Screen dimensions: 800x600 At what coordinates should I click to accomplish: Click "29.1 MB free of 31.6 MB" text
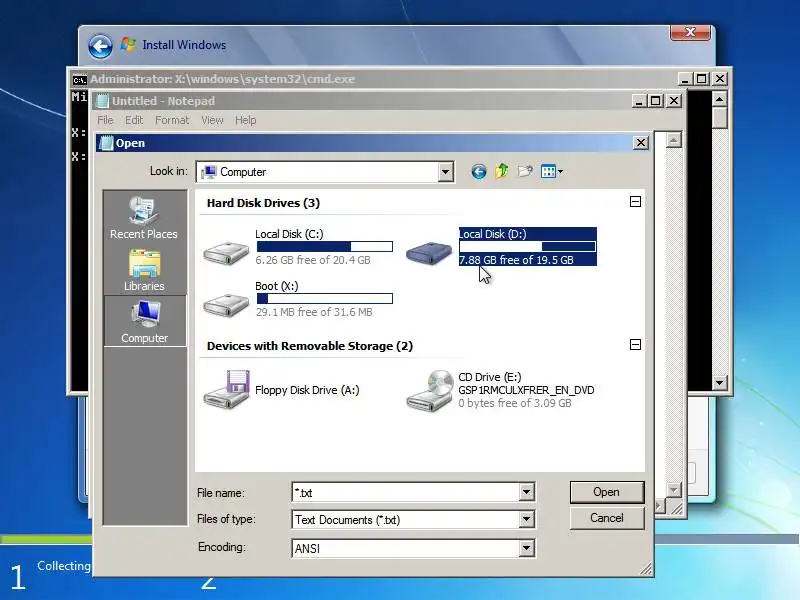click(x=314, y=312)
